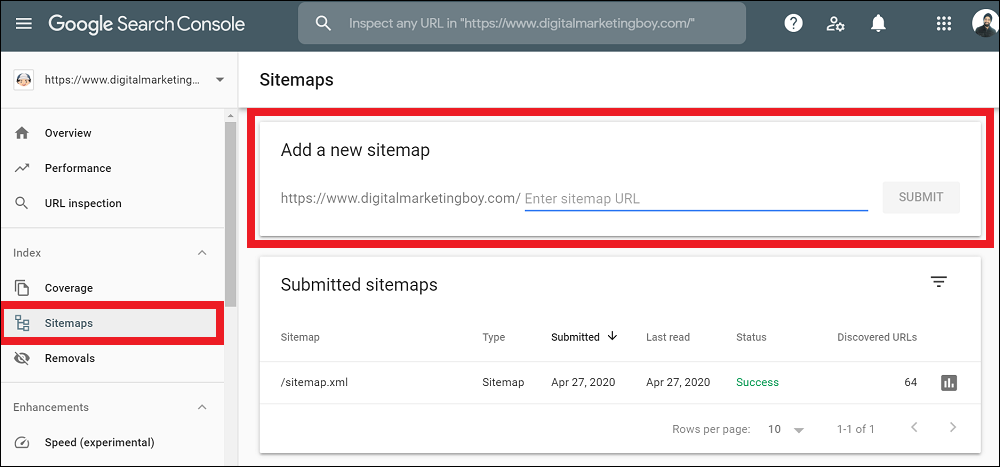Viewport: 1000px width, 467px height.
Task: Click the search magnifier icon in URL bar
Action: pos(324,24)
